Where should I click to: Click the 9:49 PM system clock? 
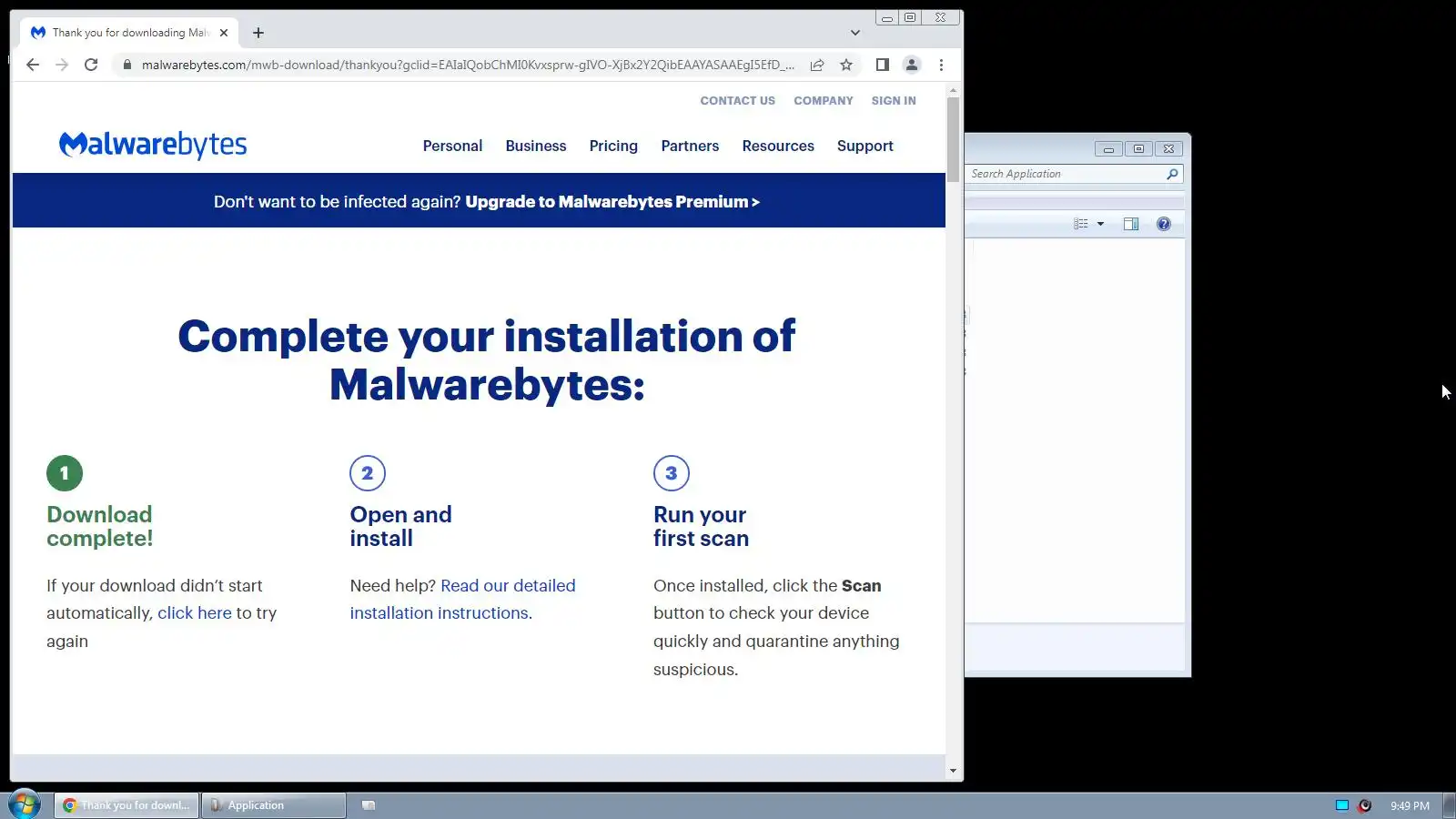click(1410, 805)
